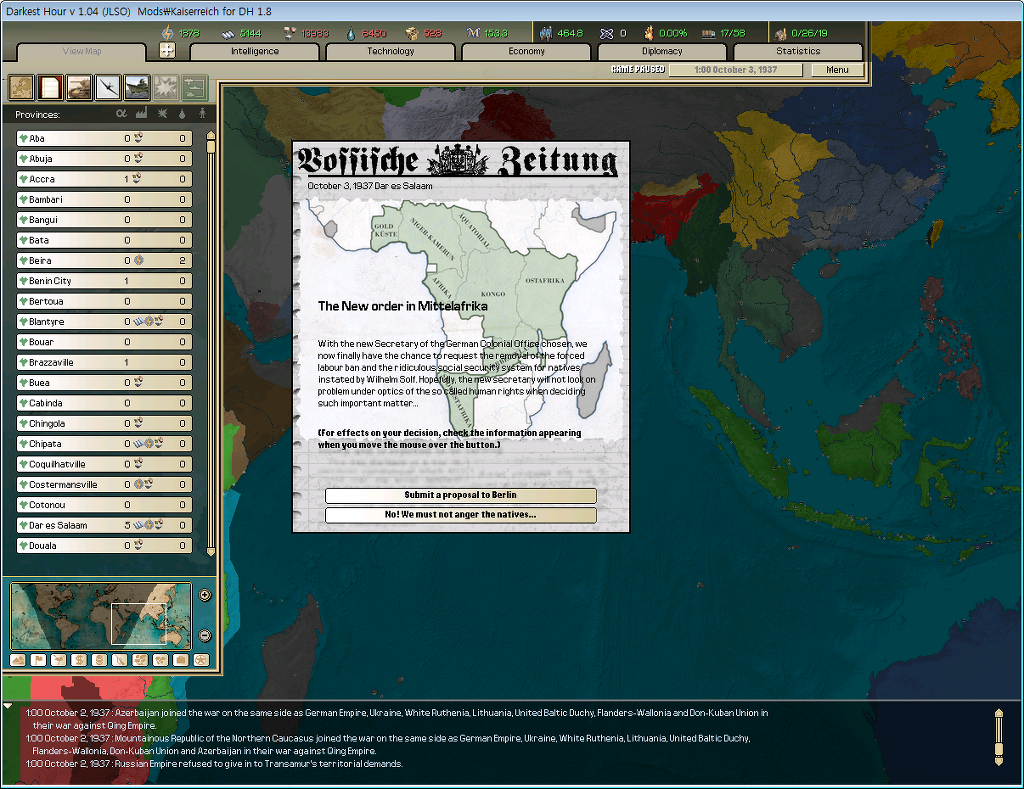This screenshot has height=789, width=1024.
Task: Open the Intelligence tab
Action: [x=255, y=52]
